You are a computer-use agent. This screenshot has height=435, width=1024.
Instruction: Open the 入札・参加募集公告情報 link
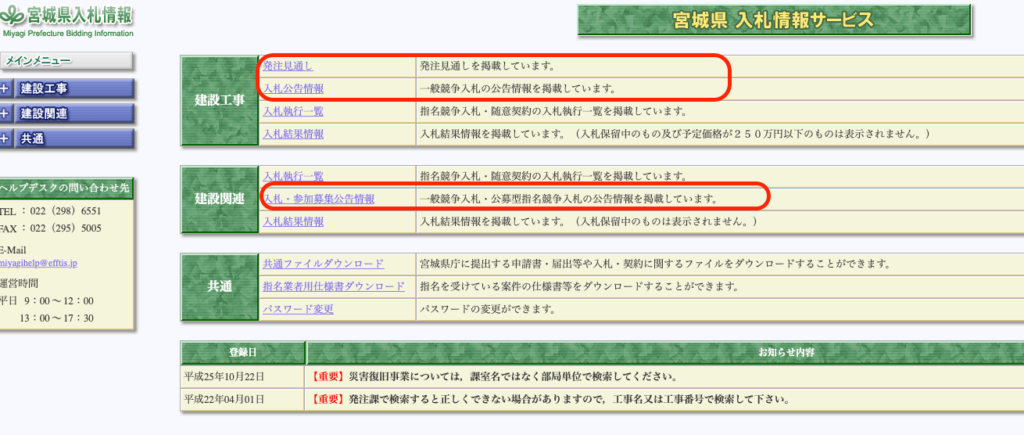(x=318, y=199)
